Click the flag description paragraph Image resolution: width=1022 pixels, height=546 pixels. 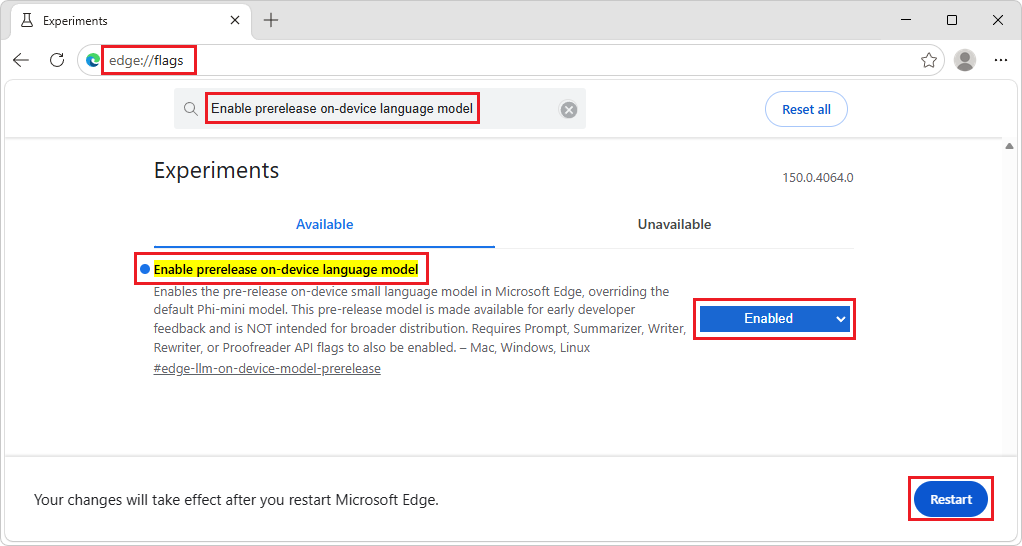pos(420,319)
